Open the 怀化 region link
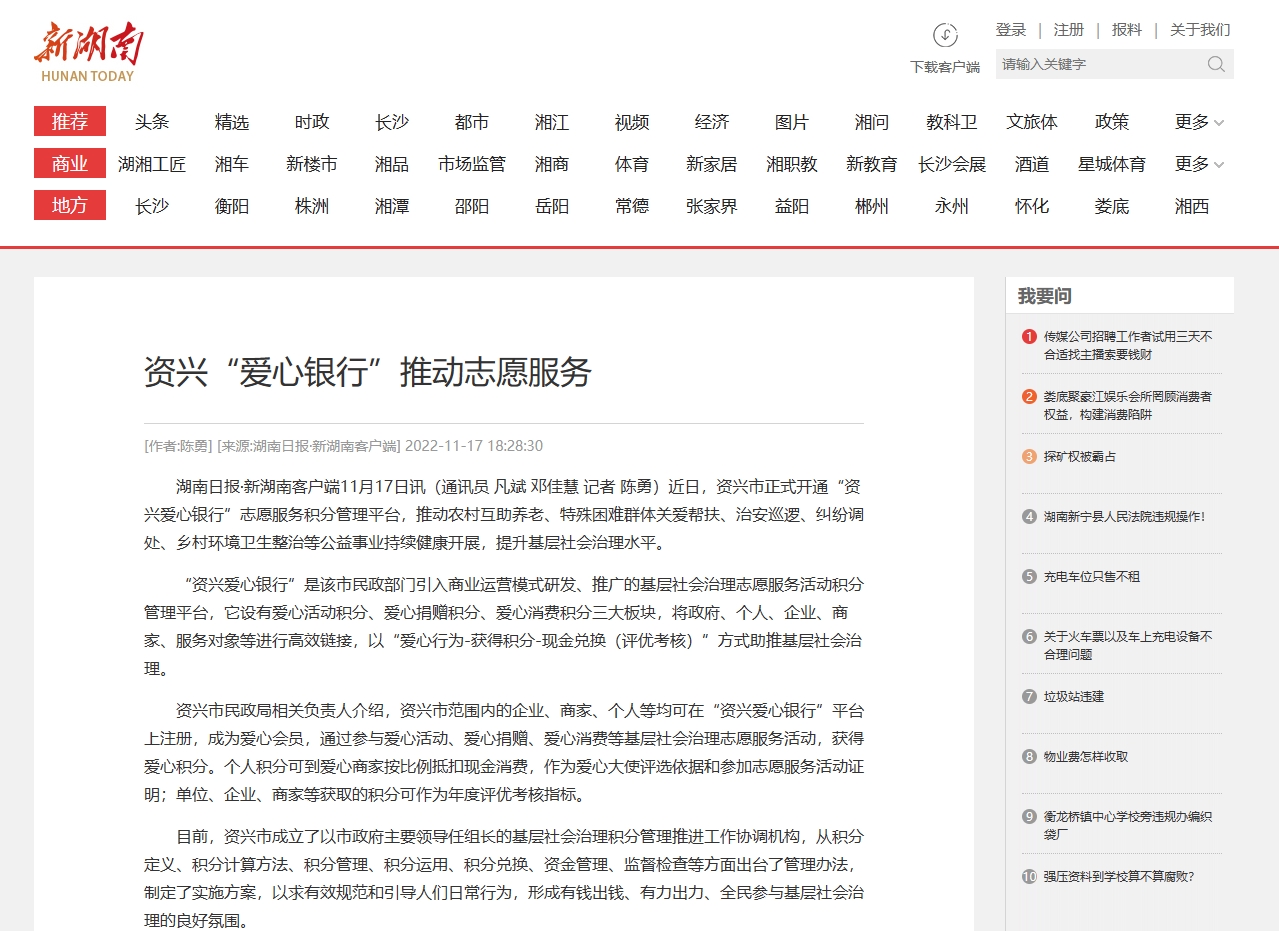 pyautogui.click(x=1032, y=206)
